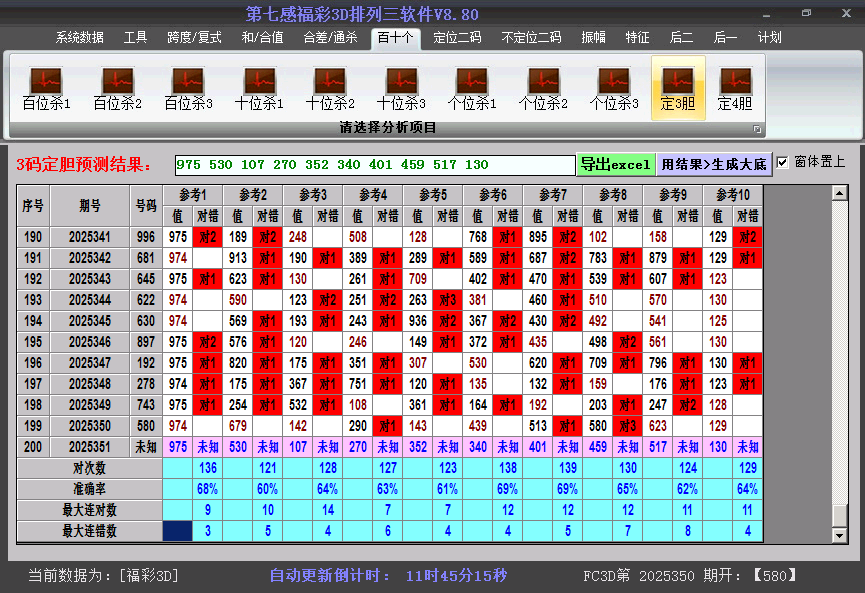Open the 十位杀1 analysis icon
865x593 pixels.
[259, 88]
